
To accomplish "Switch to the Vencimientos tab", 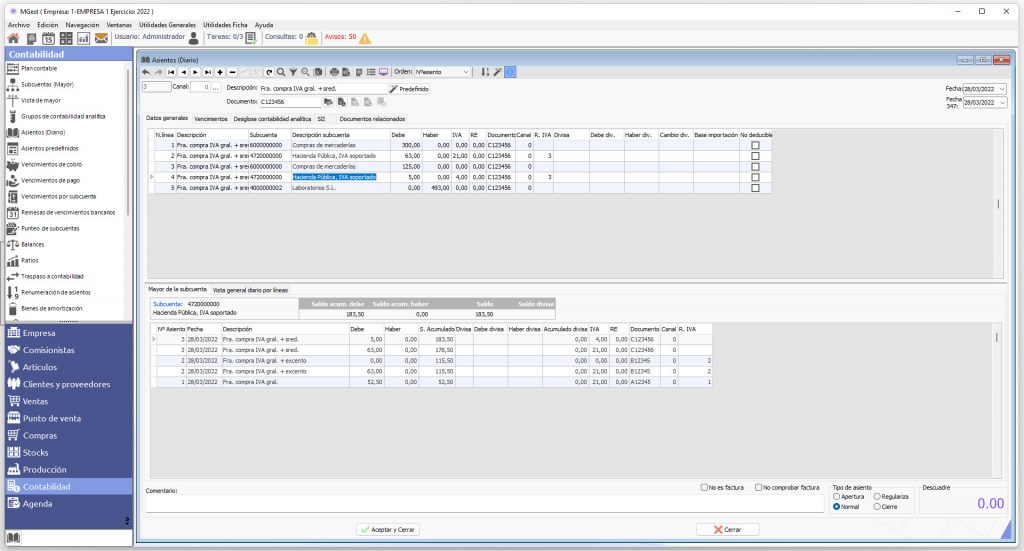I will click(210, 119).
